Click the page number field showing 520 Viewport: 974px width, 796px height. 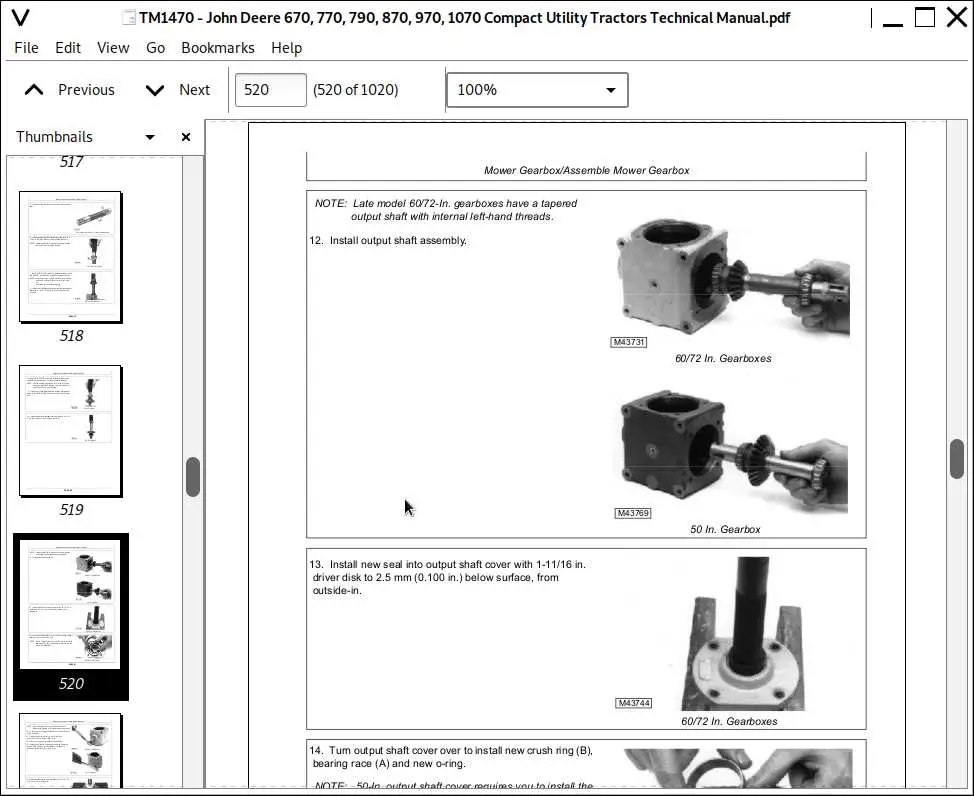click(270, 90)
